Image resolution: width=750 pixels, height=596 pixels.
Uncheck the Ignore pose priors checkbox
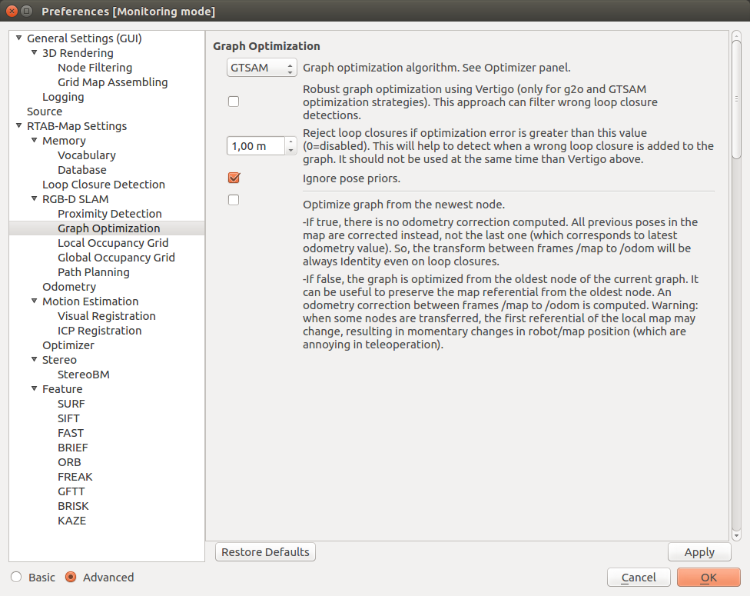point(233,178)
